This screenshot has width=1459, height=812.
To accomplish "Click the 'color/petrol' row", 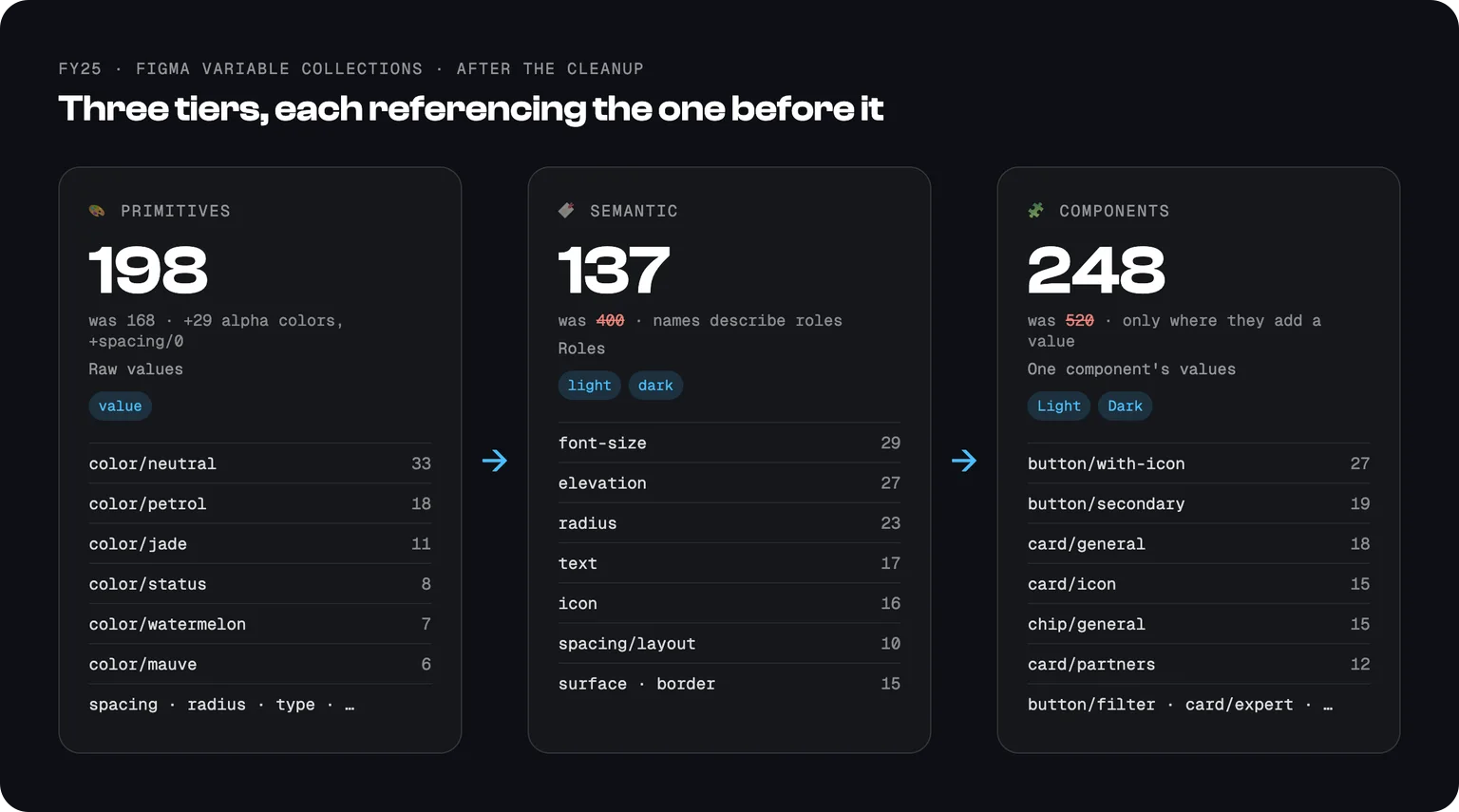I will (260, 503).
